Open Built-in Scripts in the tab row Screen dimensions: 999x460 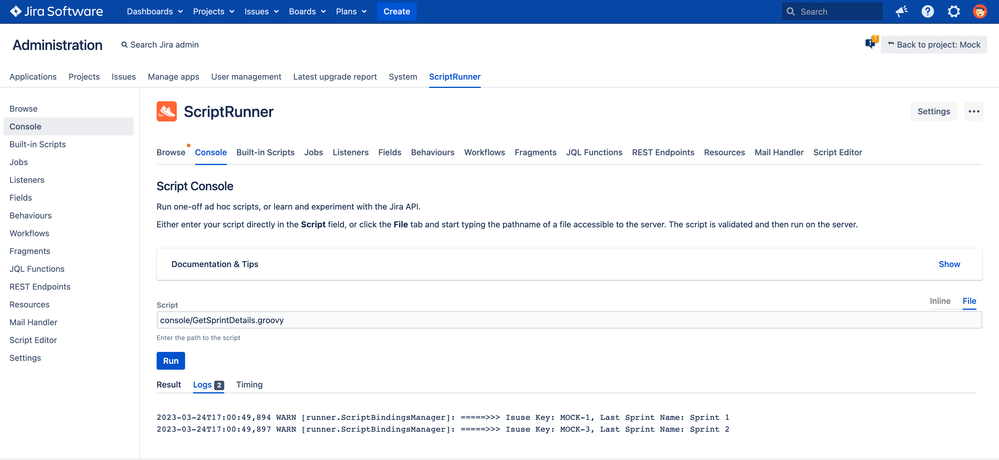pyautogui.click(x=265, y=152)
